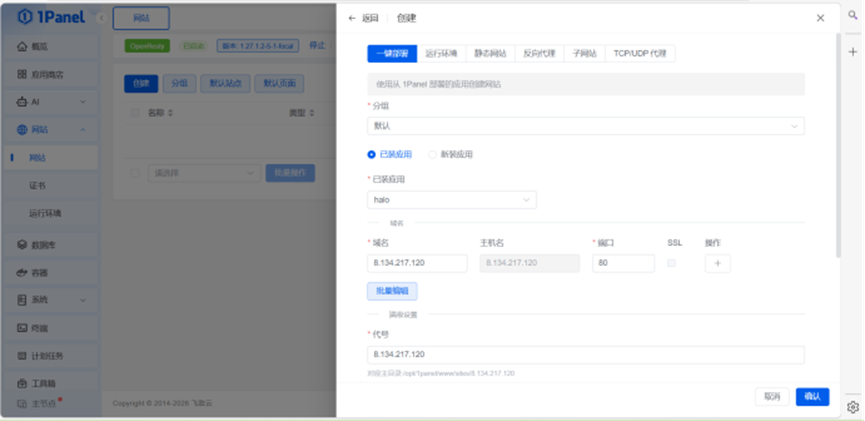Switch to the 子网站 tab

585,54
